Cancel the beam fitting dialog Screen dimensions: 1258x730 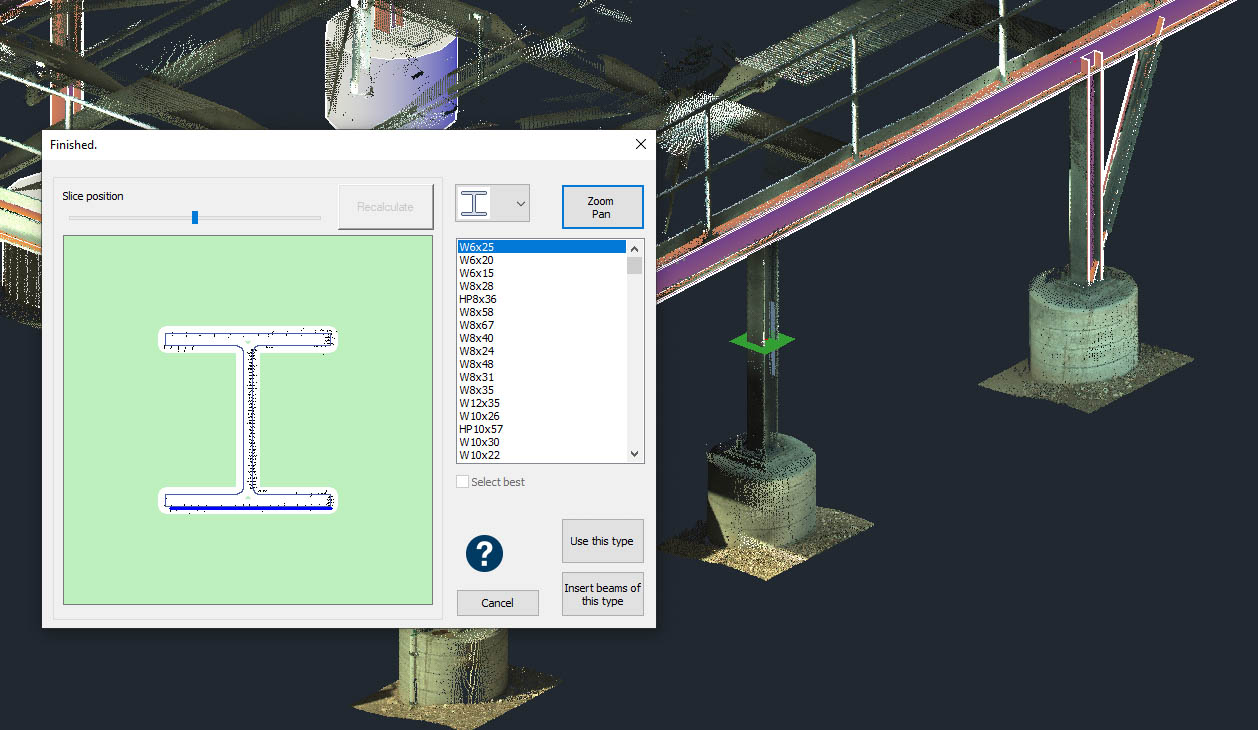497,603
